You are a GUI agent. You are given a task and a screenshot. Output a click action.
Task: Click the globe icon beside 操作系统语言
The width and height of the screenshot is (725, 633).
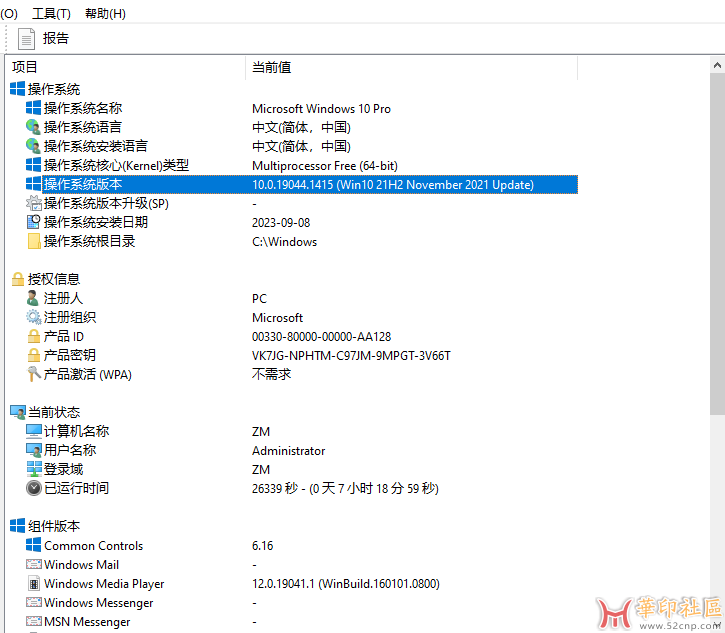click(x=33, y=127)
